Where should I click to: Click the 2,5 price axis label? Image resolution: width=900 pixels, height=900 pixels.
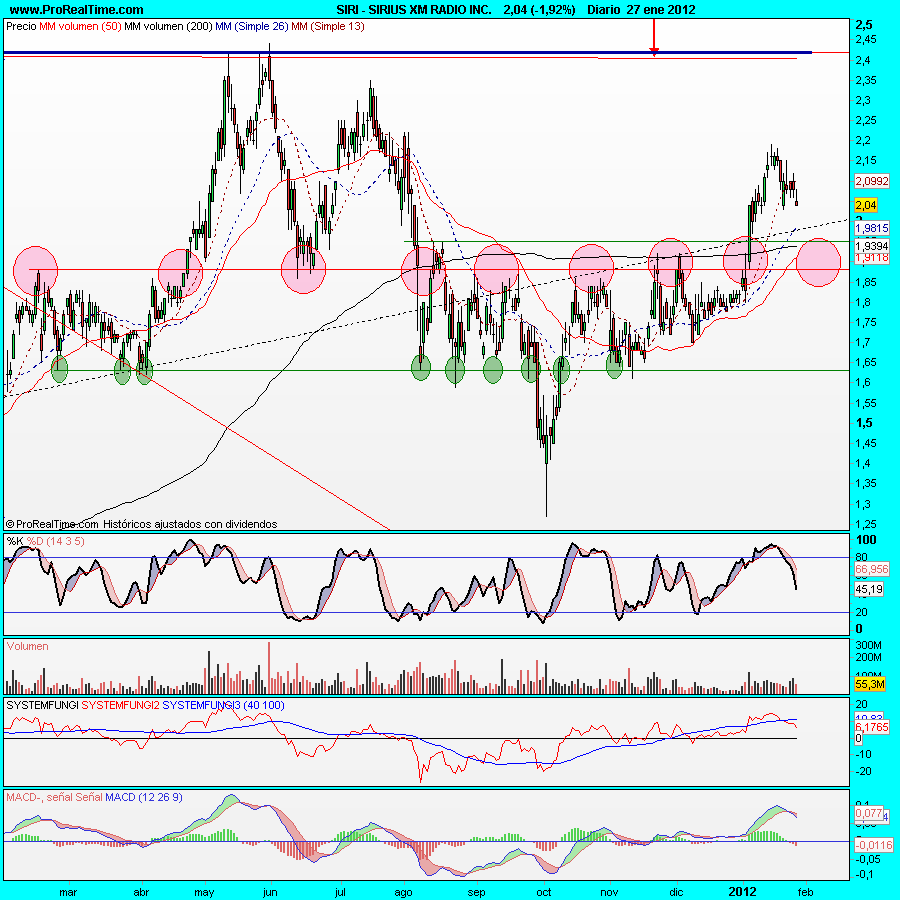coord(864,25)
